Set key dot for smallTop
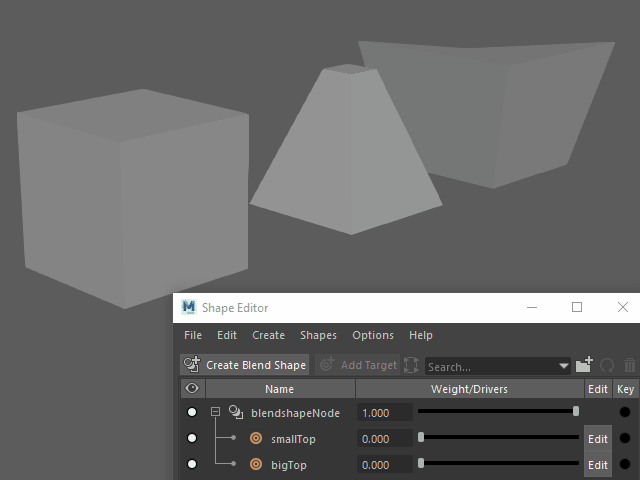The width and height of the screenshot is (640, 480). pos(625,438)
